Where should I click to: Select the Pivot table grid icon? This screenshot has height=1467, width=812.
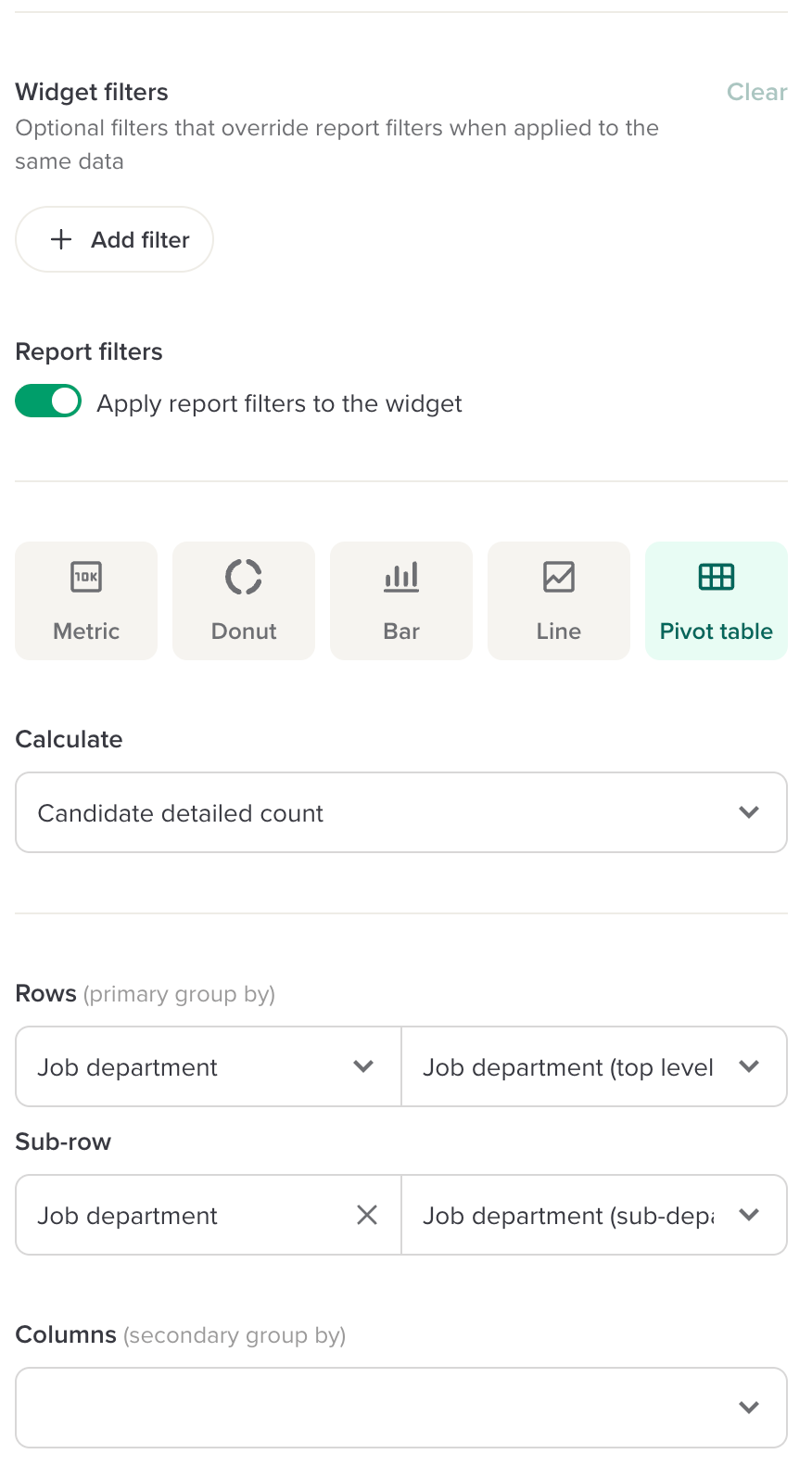(x=717, y=577)
